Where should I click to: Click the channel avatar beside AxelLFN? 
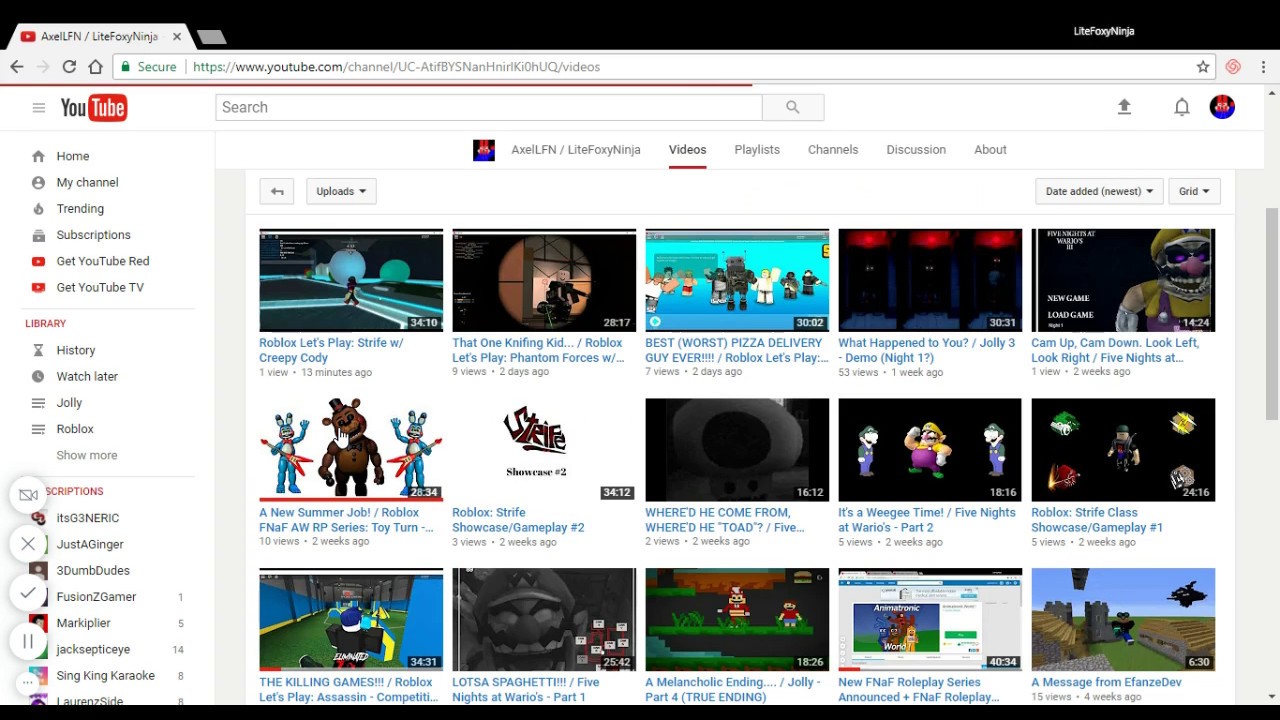click(484, 150)
